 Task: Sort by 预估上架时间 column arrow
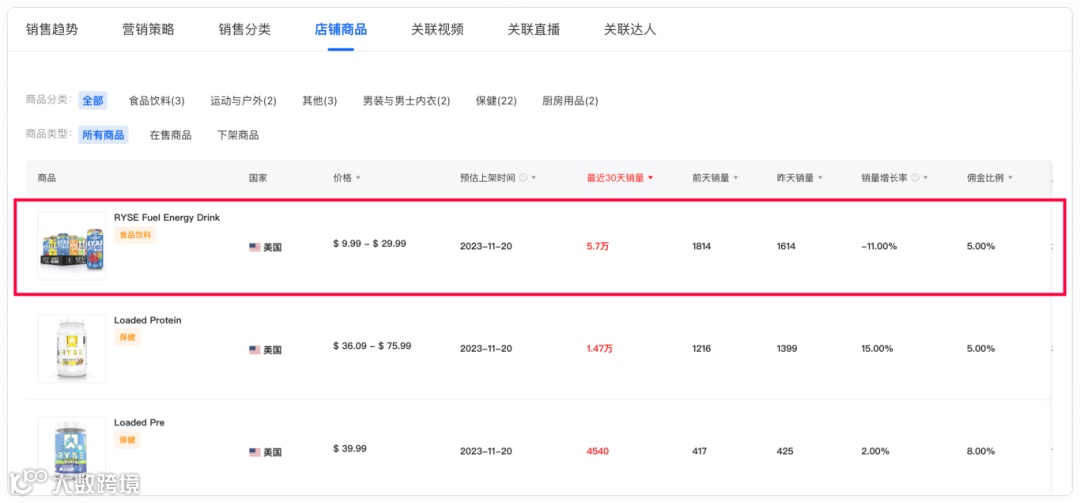pyautogui.click(x=534, y=178)
